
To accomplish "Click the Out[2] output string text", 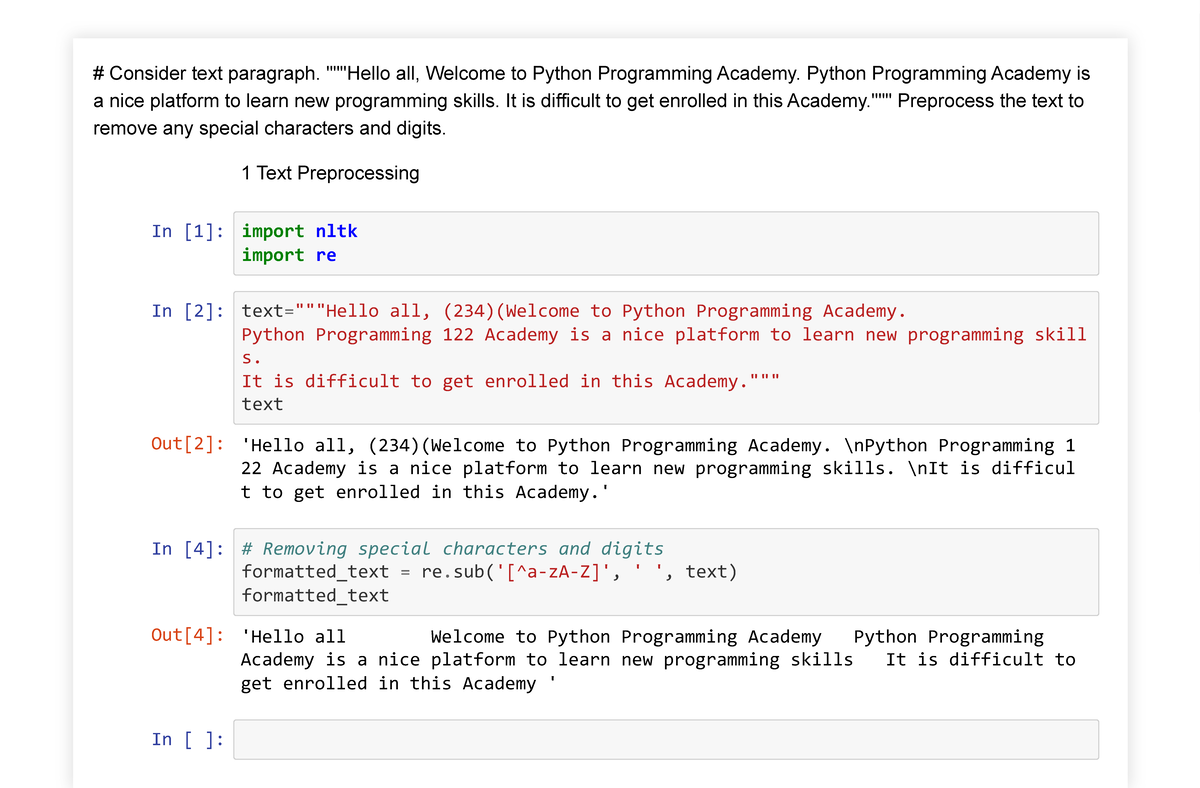I will point(658,468).
